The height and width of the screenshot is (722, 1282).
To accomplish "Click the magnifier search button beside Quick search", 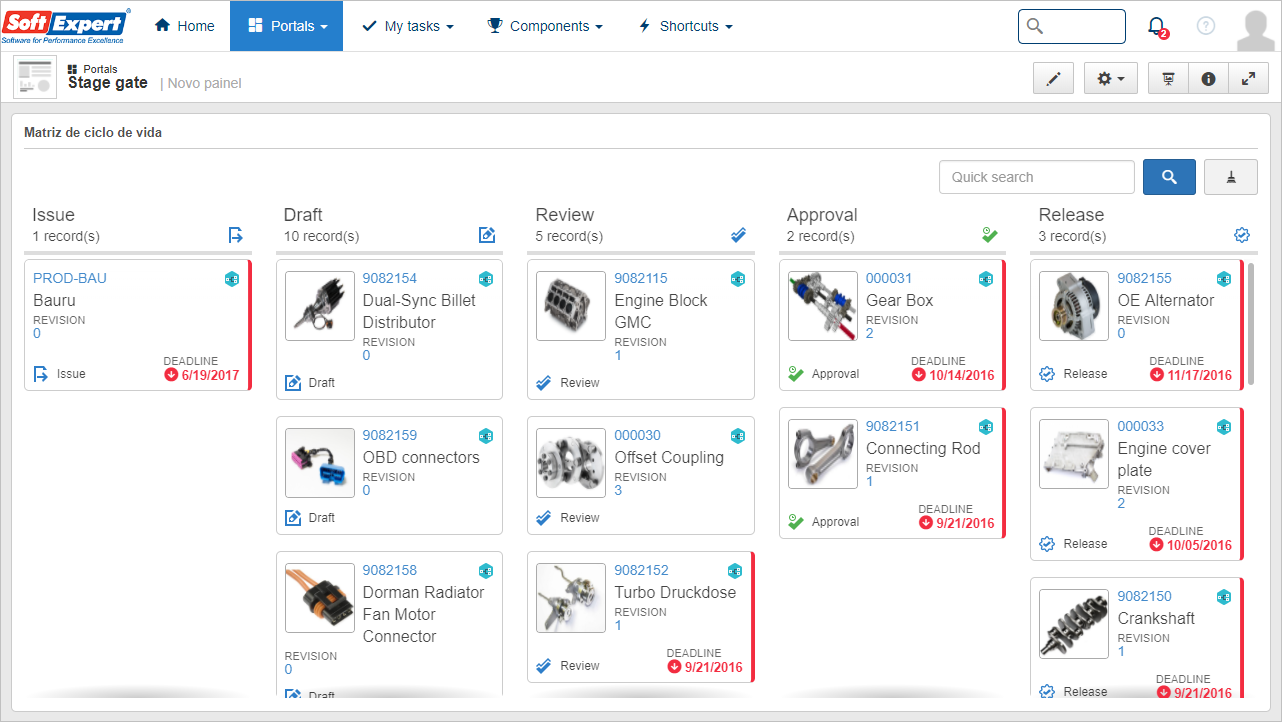I will 1169,177.
